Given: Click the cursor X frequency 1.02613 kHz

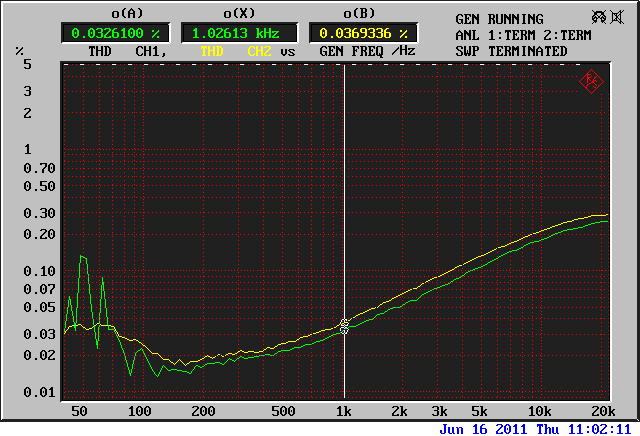Looking at the screenshot, I should point(239,33).
